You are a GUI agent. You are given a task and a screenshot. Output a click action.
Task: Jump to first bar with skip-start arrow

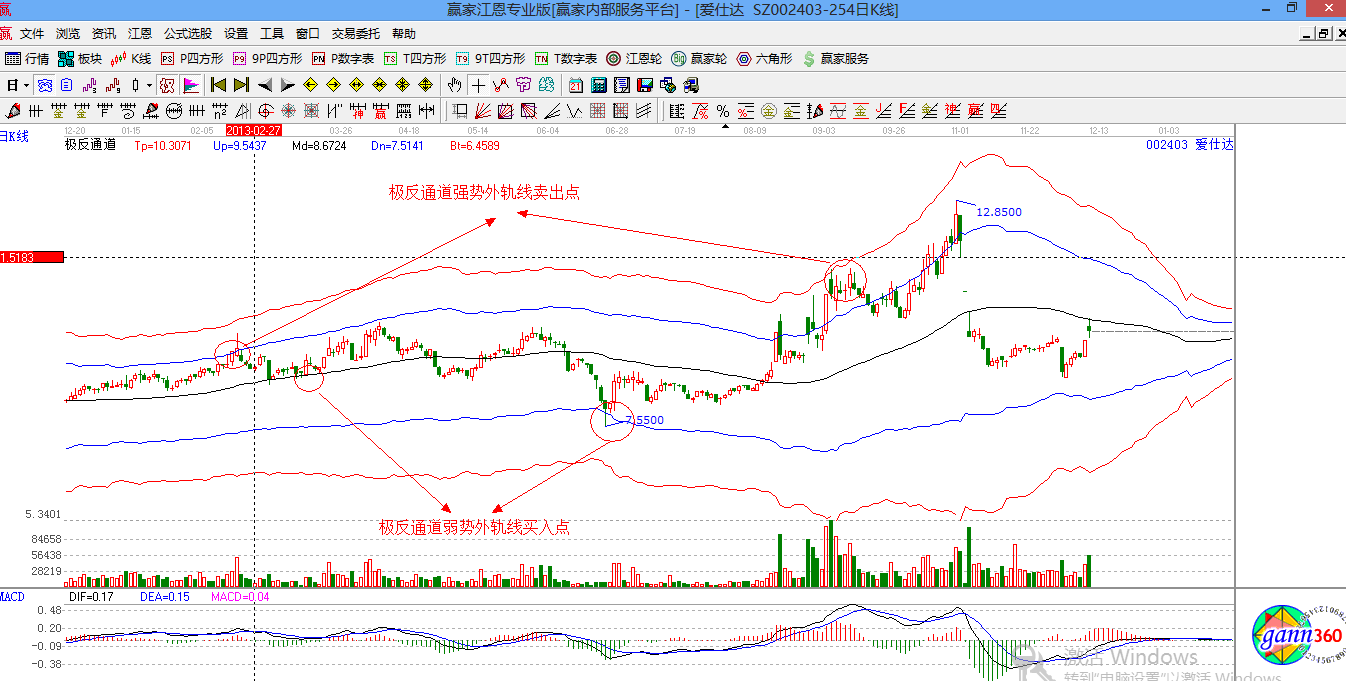(217, 85)
